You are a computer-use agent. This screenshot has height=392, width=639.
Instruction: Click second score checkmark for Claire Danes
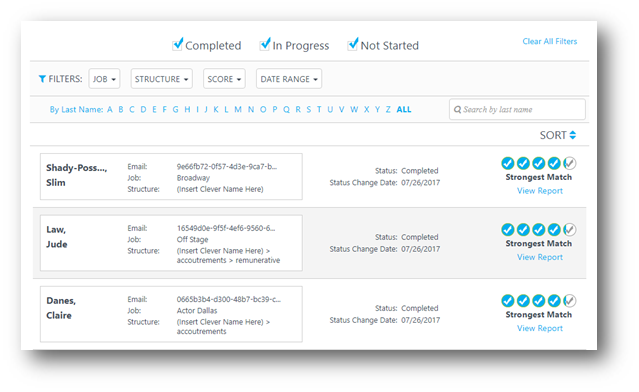coord(523,301)
